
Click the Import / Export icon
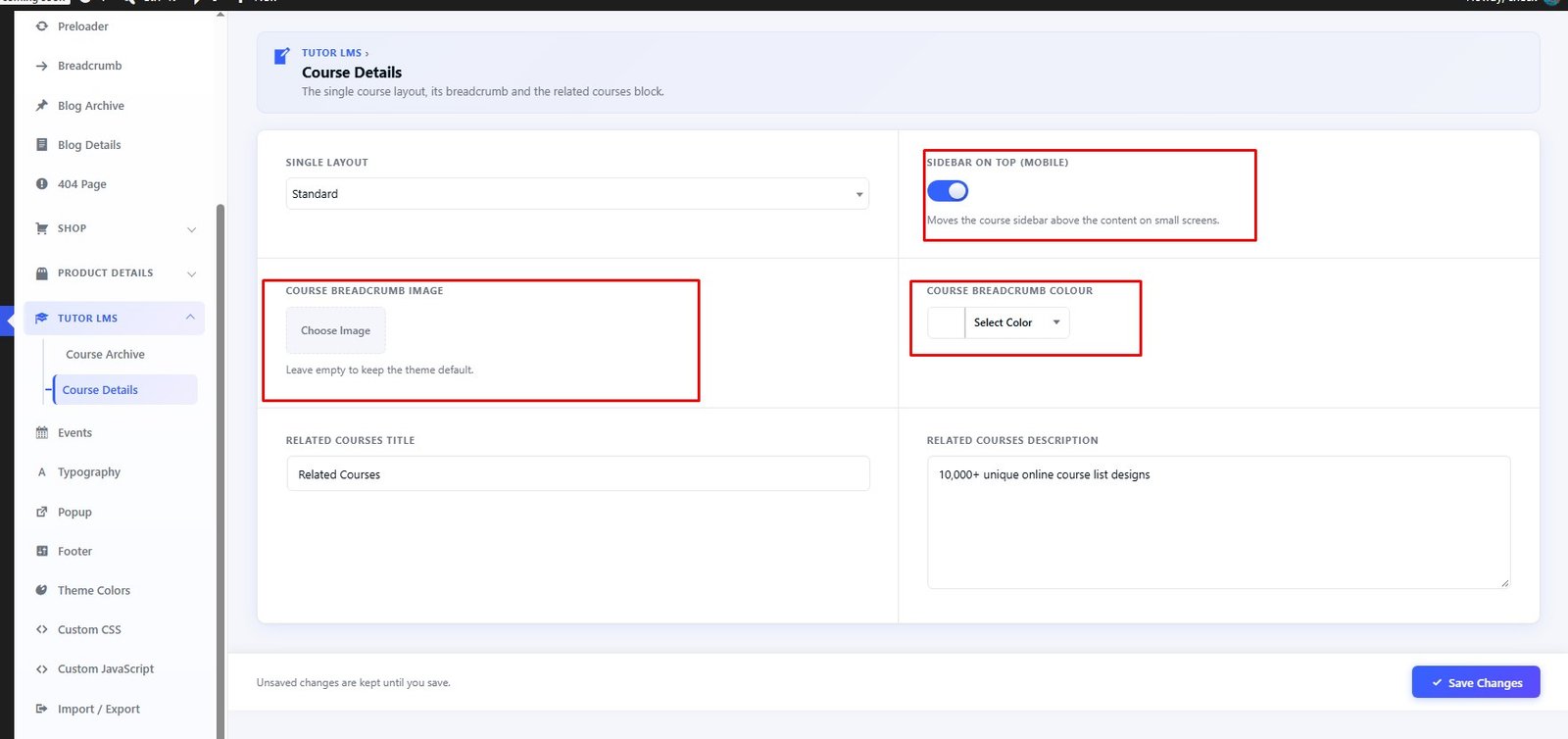(41, 709)
